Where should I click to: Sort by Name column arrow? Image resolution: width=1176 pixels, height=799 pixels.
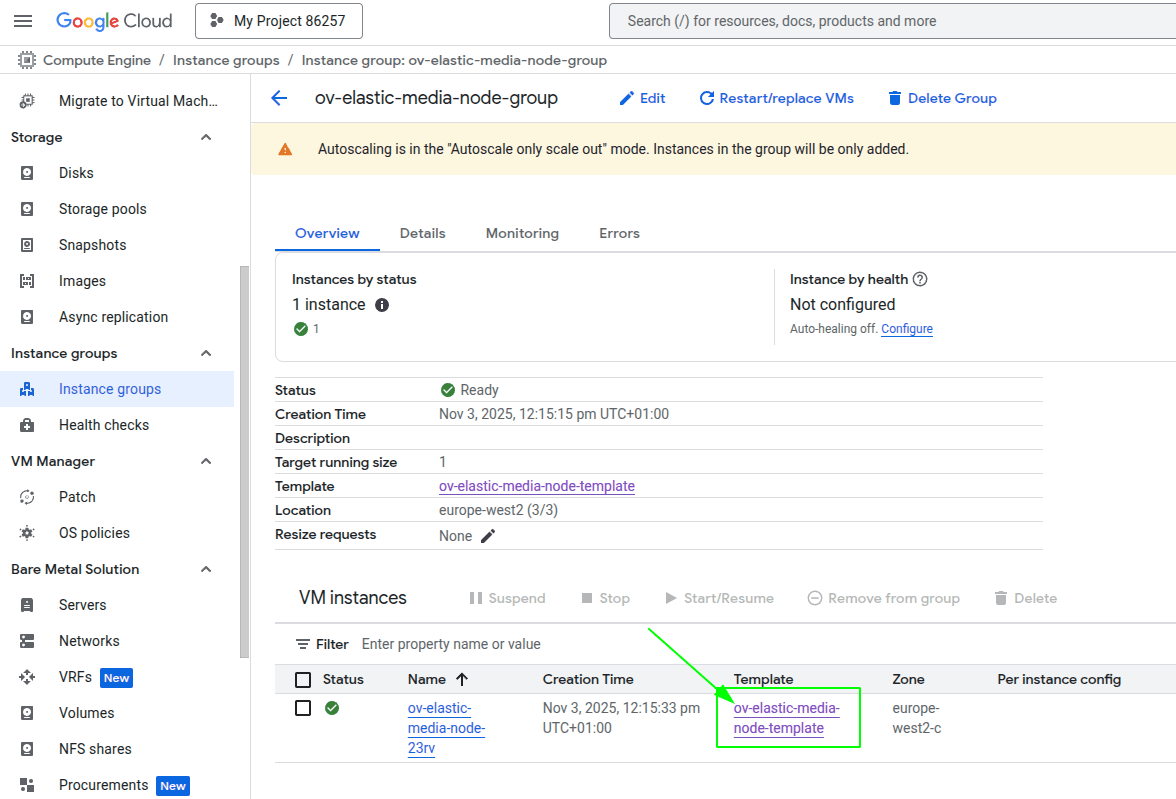pos(462,679)
